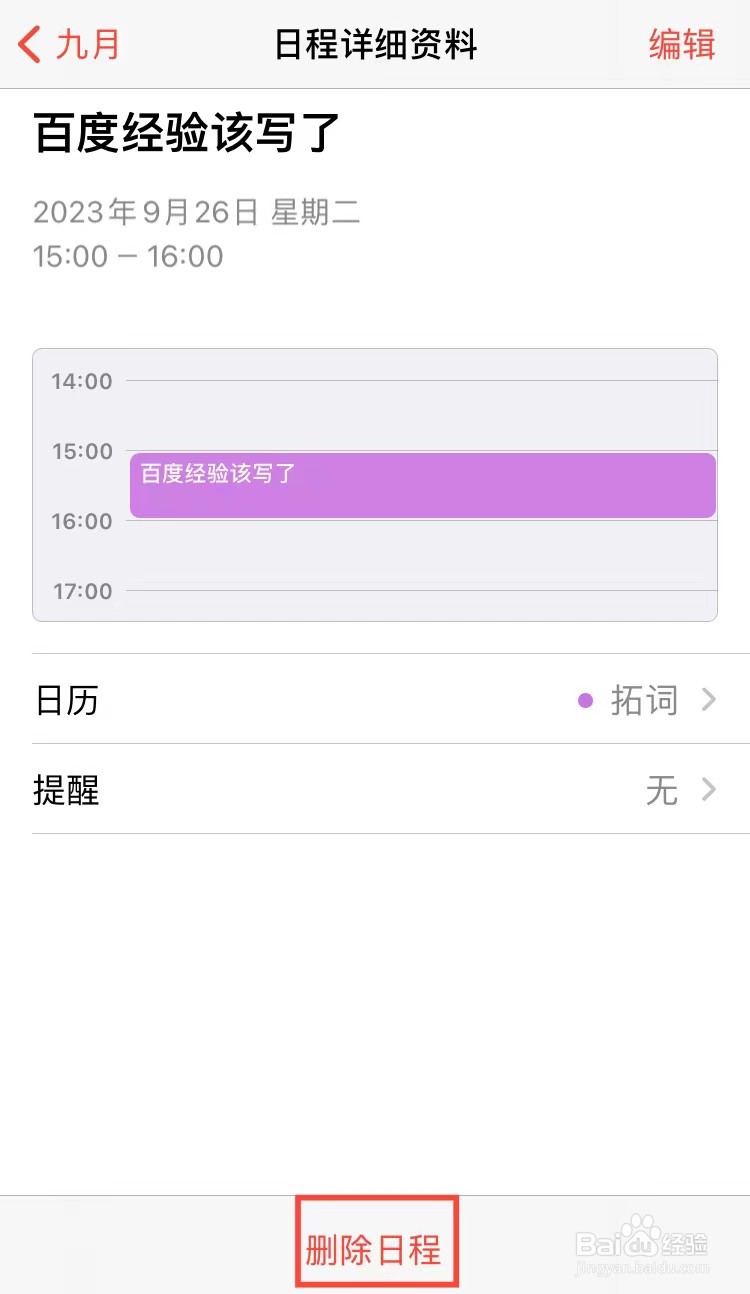Screen dimensions: 750x1294
Task: Select the 无 reminder value
Action: (662, 790)
